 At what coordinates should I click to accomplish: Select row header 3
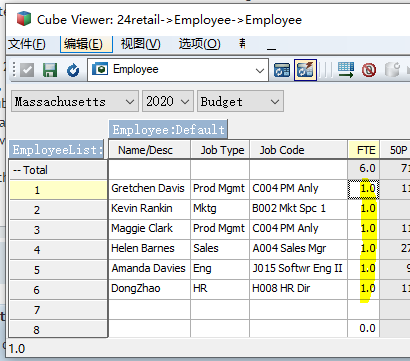(58, 230)
